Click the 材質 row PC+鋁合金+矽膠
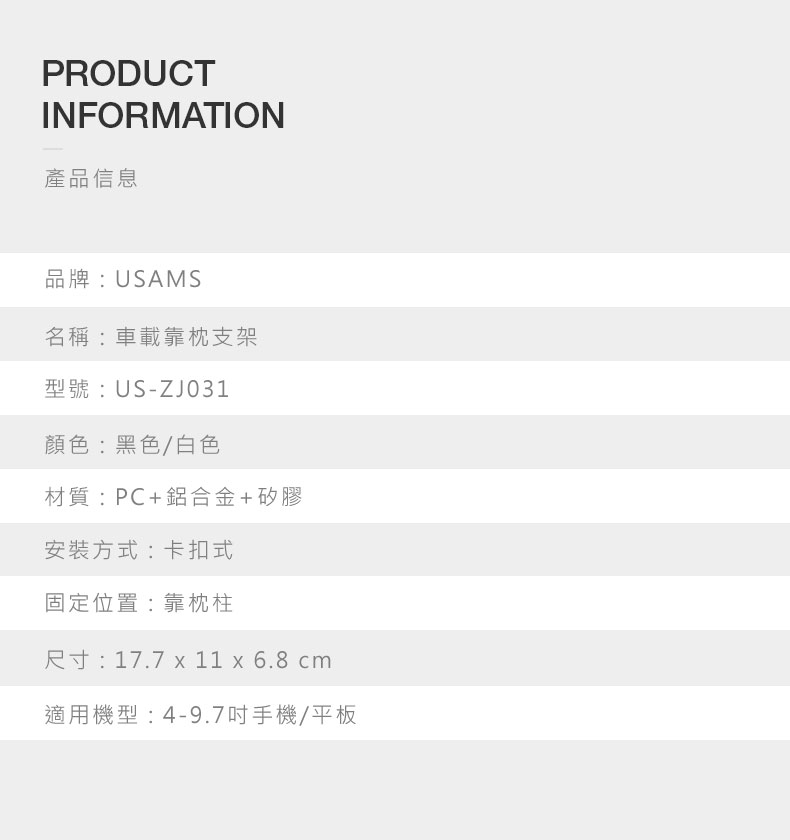 point(395,496)
